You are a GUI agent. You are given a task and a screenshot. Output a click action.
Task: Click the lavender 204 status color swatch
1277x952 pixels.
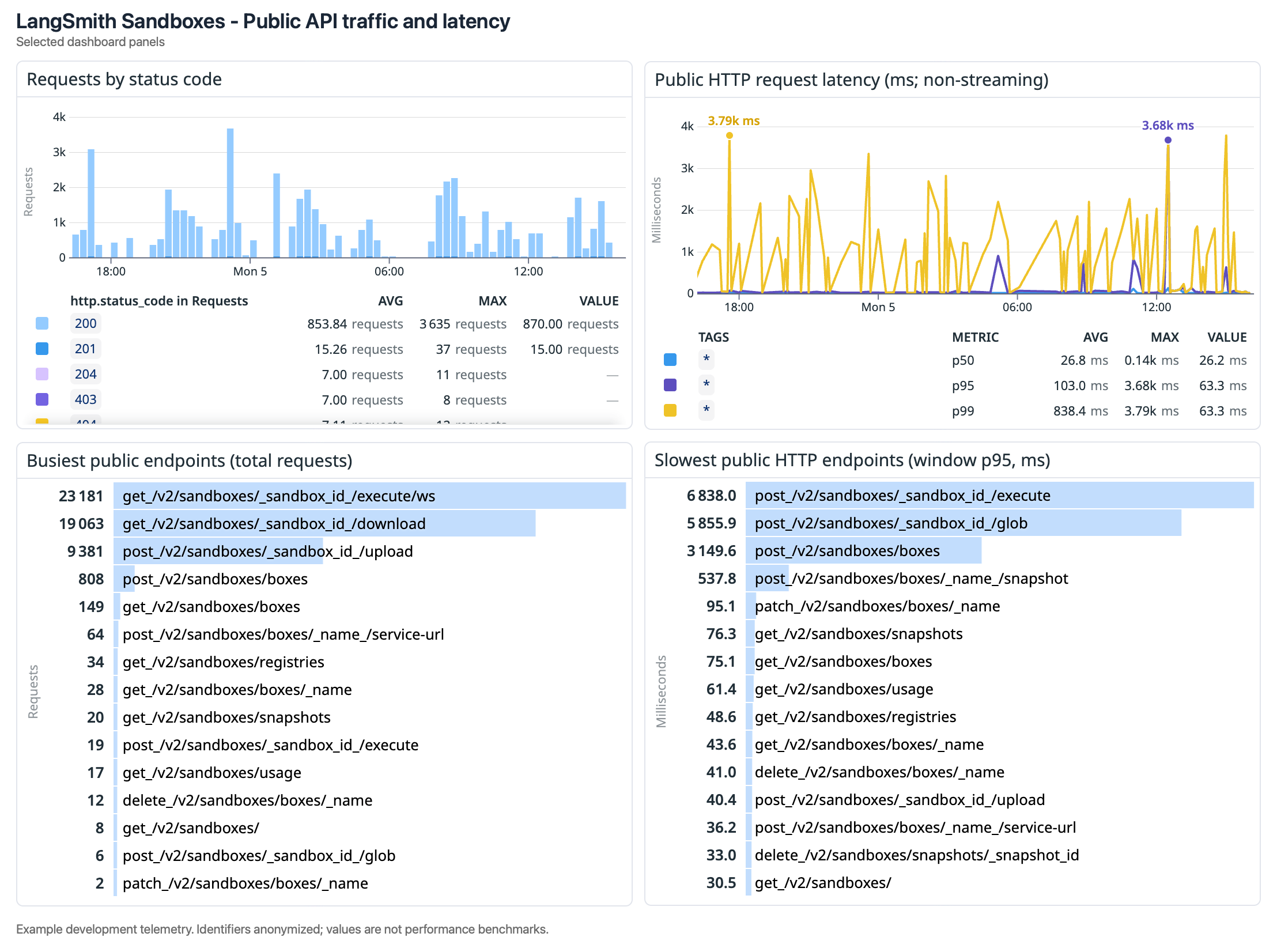(42, 374)
